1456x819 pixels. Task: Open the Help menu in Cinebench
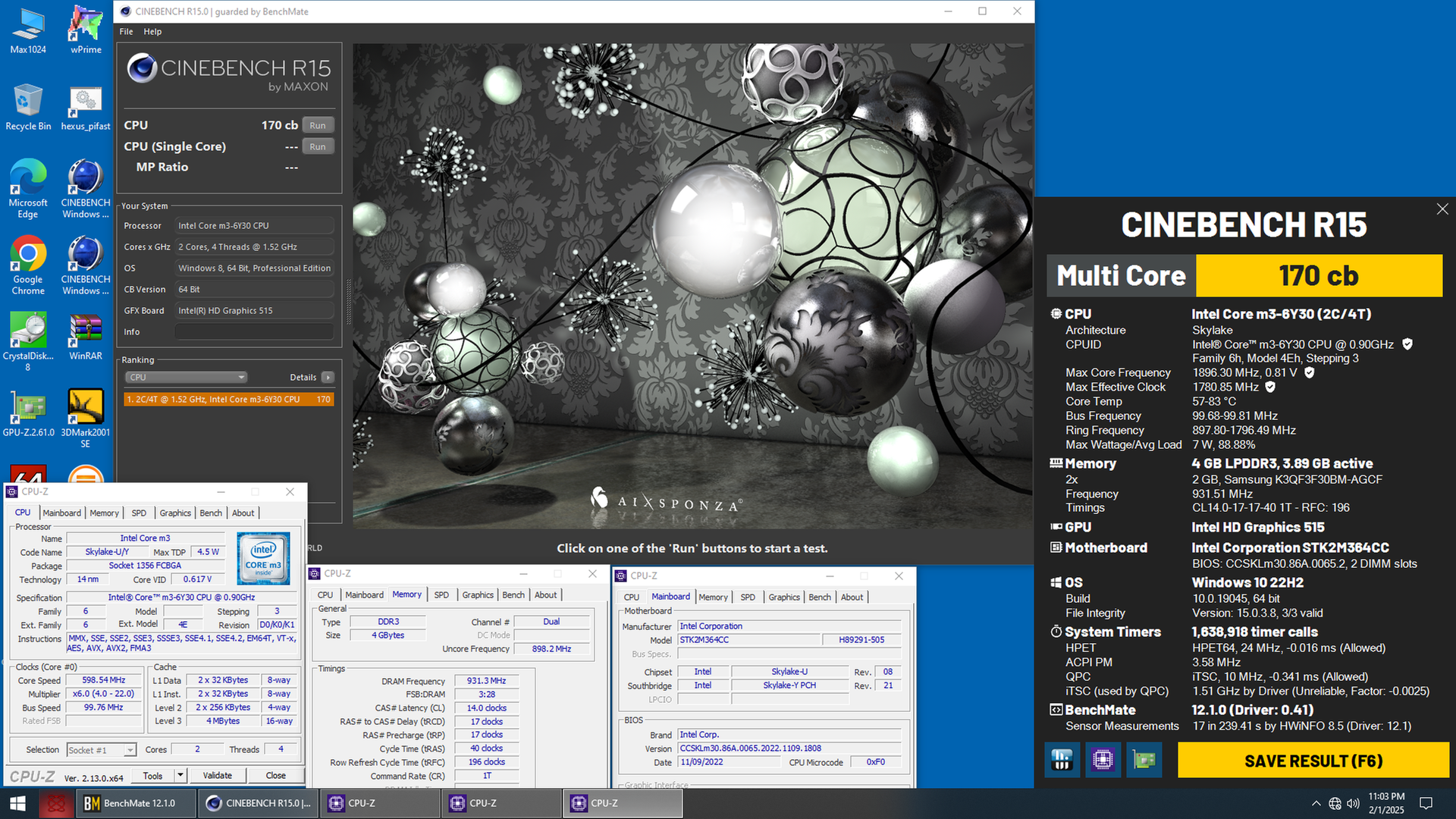tap(152, 32)
